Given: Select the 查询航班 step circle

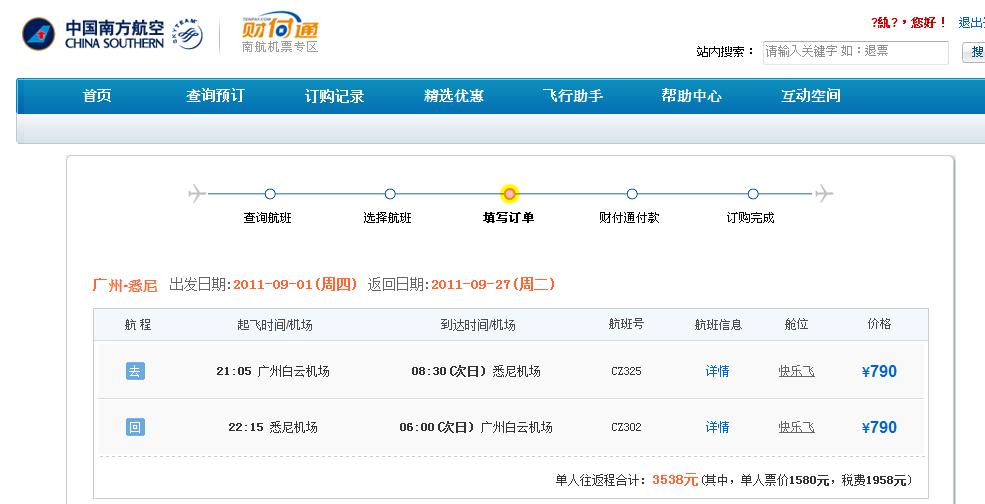Looking at the screenshot, I should pos(269,194).
